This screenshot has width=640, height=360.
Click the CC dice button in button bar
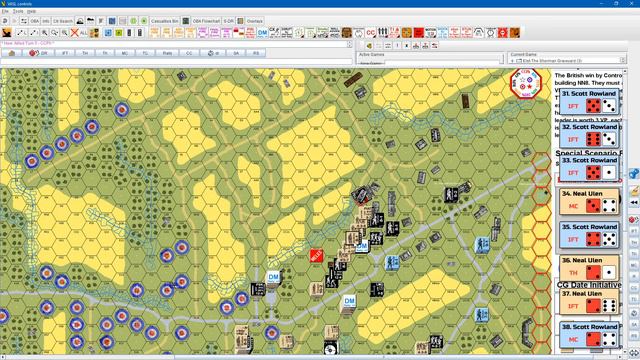coord(189,53)
